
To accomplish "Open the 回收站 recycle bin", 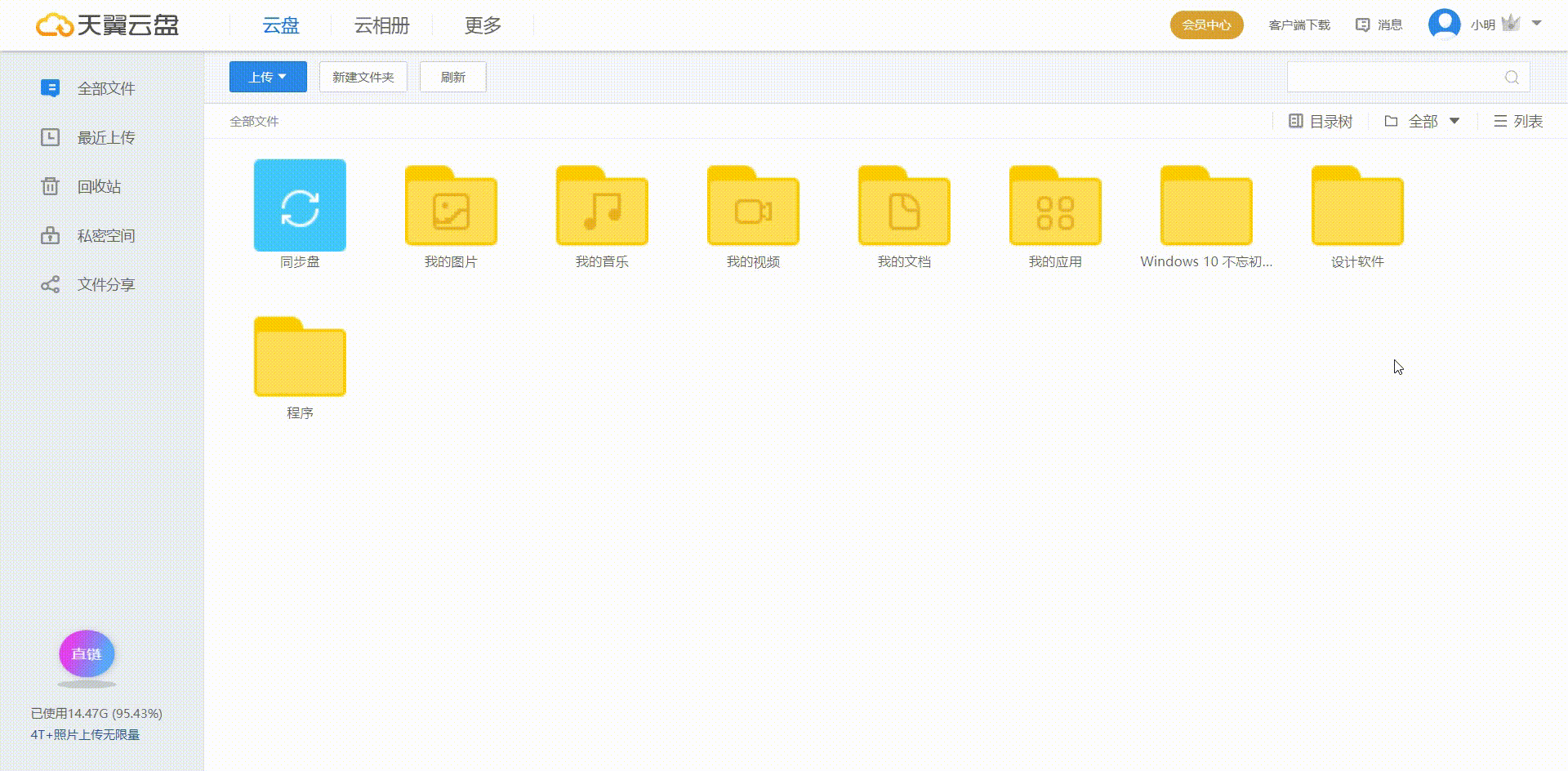I will (x=98, y=187).
